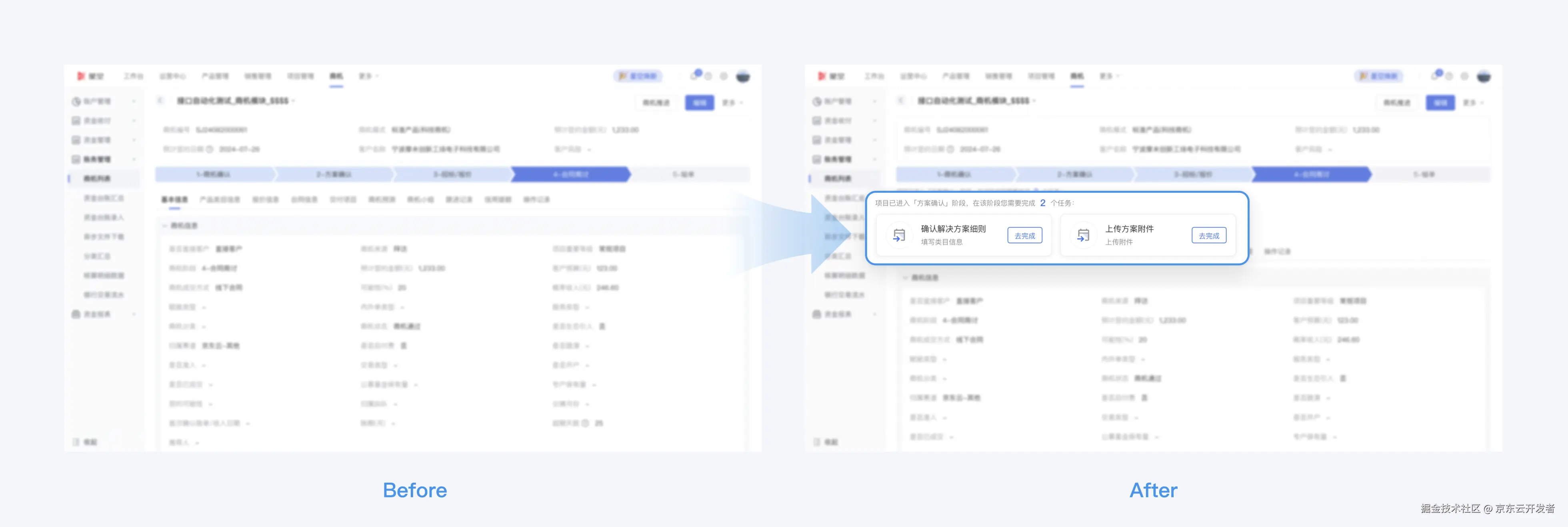Collapse first info section chevron in Before panel
Image resolution: width=1568 pixels, height=527 pixels.
click(x=164, y=226)
